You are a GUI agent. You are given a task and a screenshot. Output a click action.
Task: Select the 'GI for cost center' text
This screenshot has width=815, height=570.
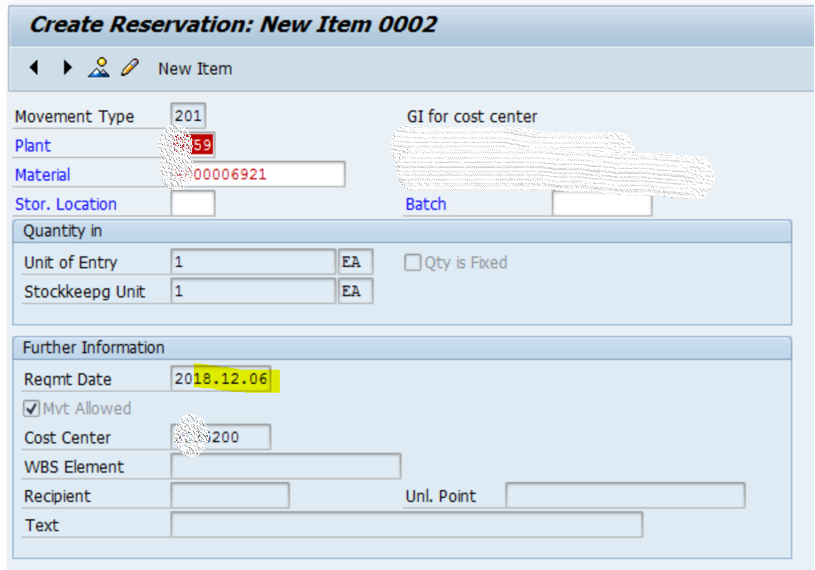tap(471, 116)
